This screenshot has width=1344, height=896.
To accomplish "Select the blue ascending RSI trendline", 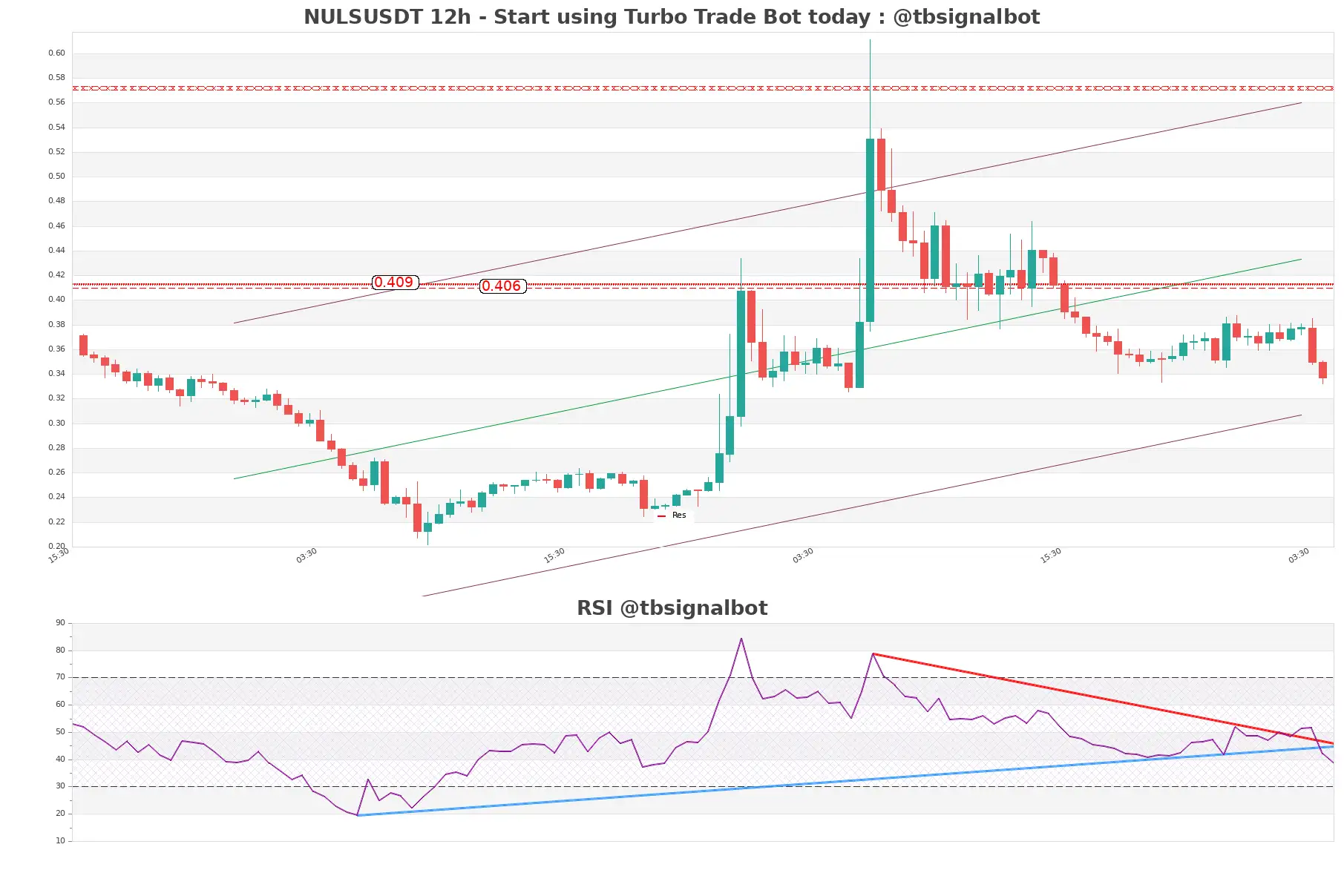I will click(845, 781).
